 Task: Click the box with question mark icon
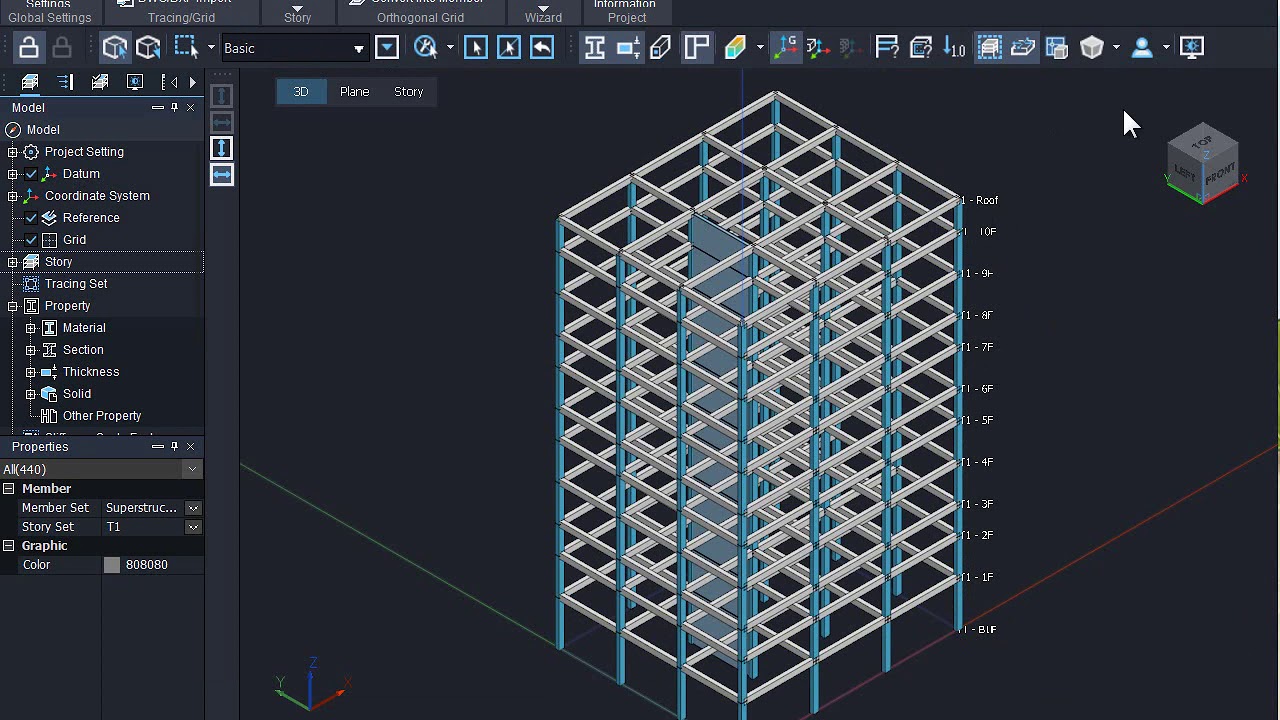tap(921, 47)
